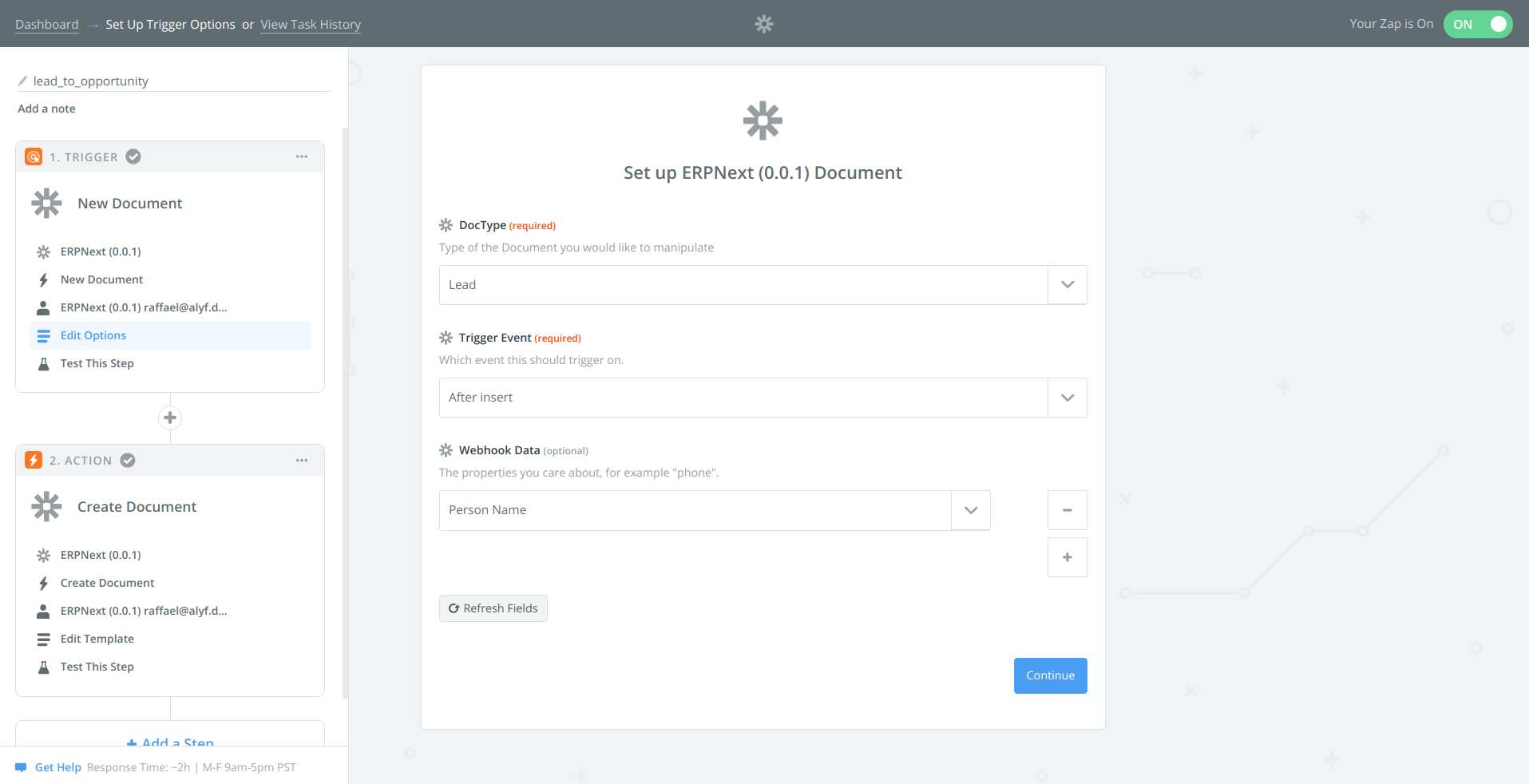Click the orange trigger step icon
This screenshot has height=784, width=1529.
pyautogui.click(x=34, y=156)
